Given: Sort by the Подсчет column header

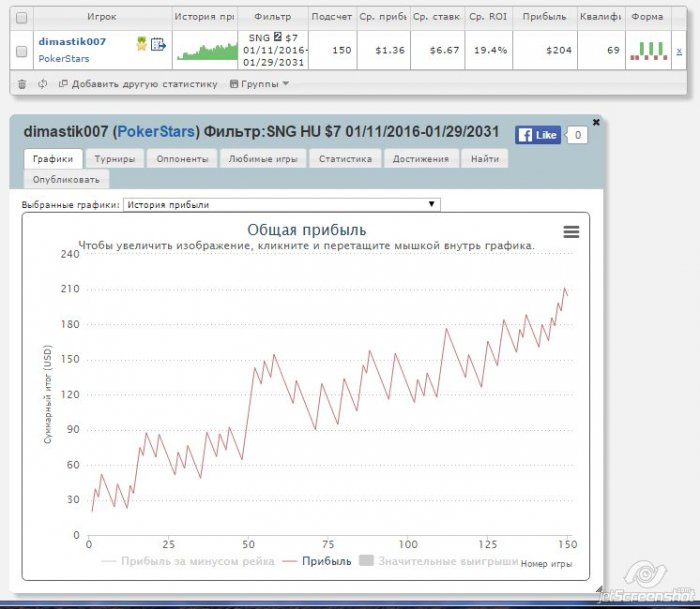Looking at the screenshot, I should coord(332,17).
